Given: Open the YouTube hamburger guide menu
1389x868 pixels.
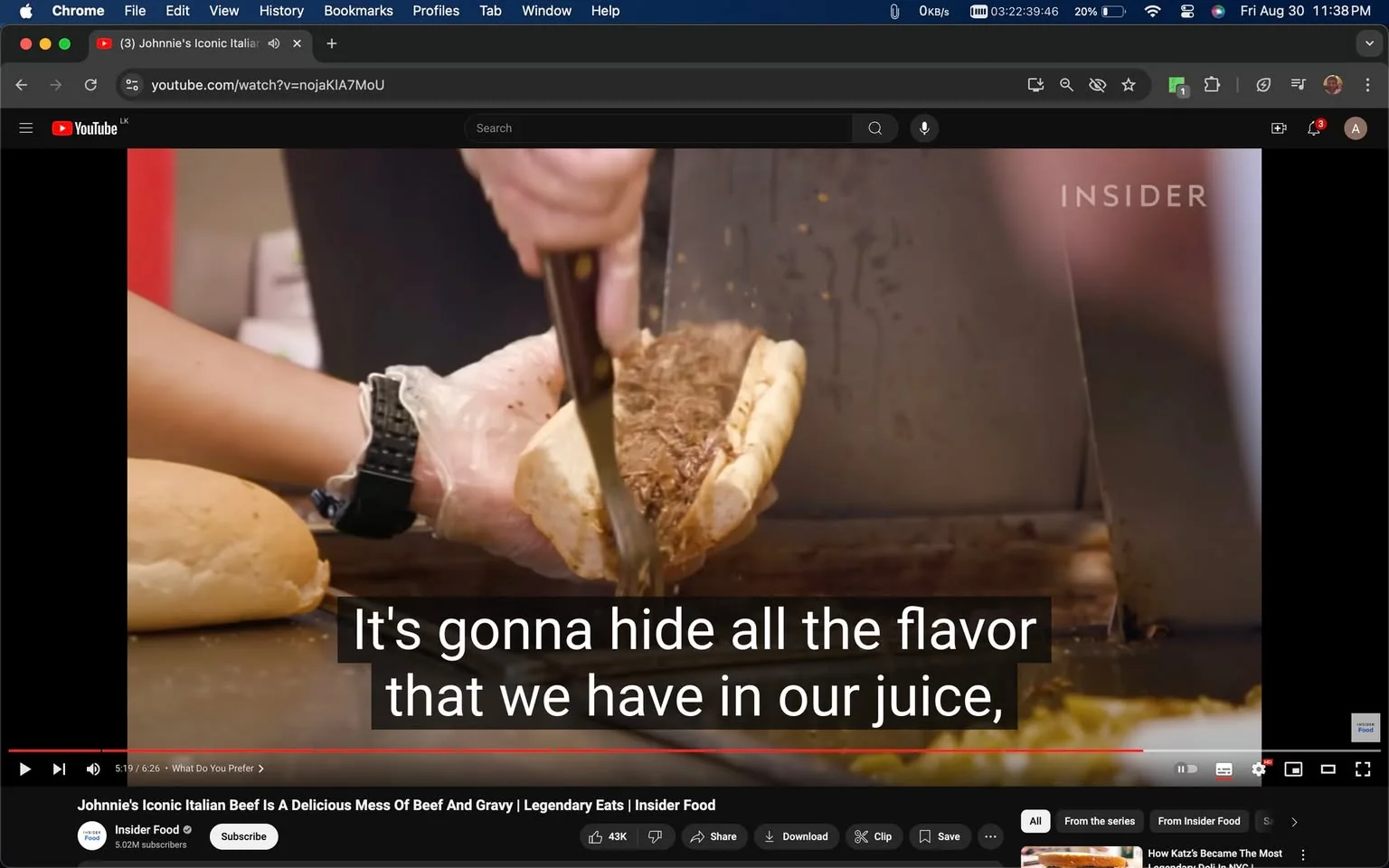Looking at the screenshot, I should coord(26,128).
